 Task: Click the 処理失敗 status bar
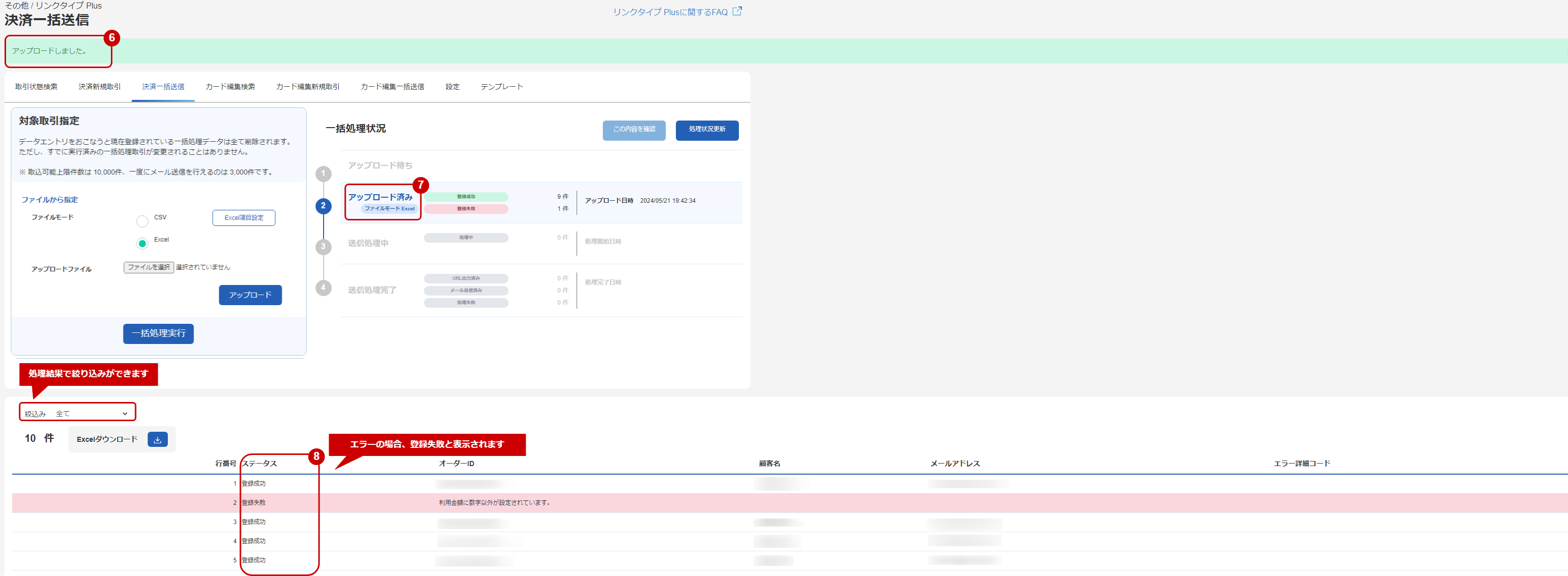(466, 303)
